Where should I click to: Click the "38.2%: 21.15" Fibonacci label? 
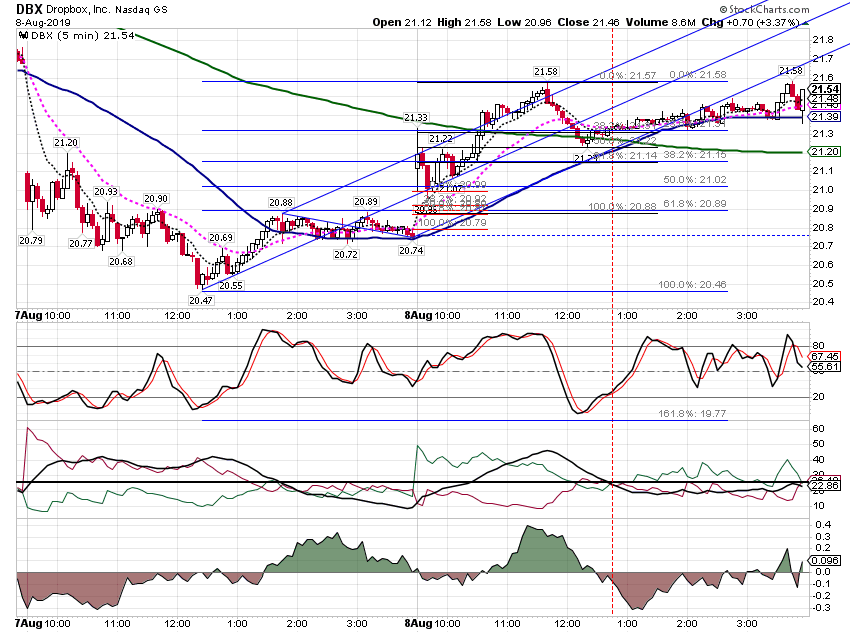695,155
